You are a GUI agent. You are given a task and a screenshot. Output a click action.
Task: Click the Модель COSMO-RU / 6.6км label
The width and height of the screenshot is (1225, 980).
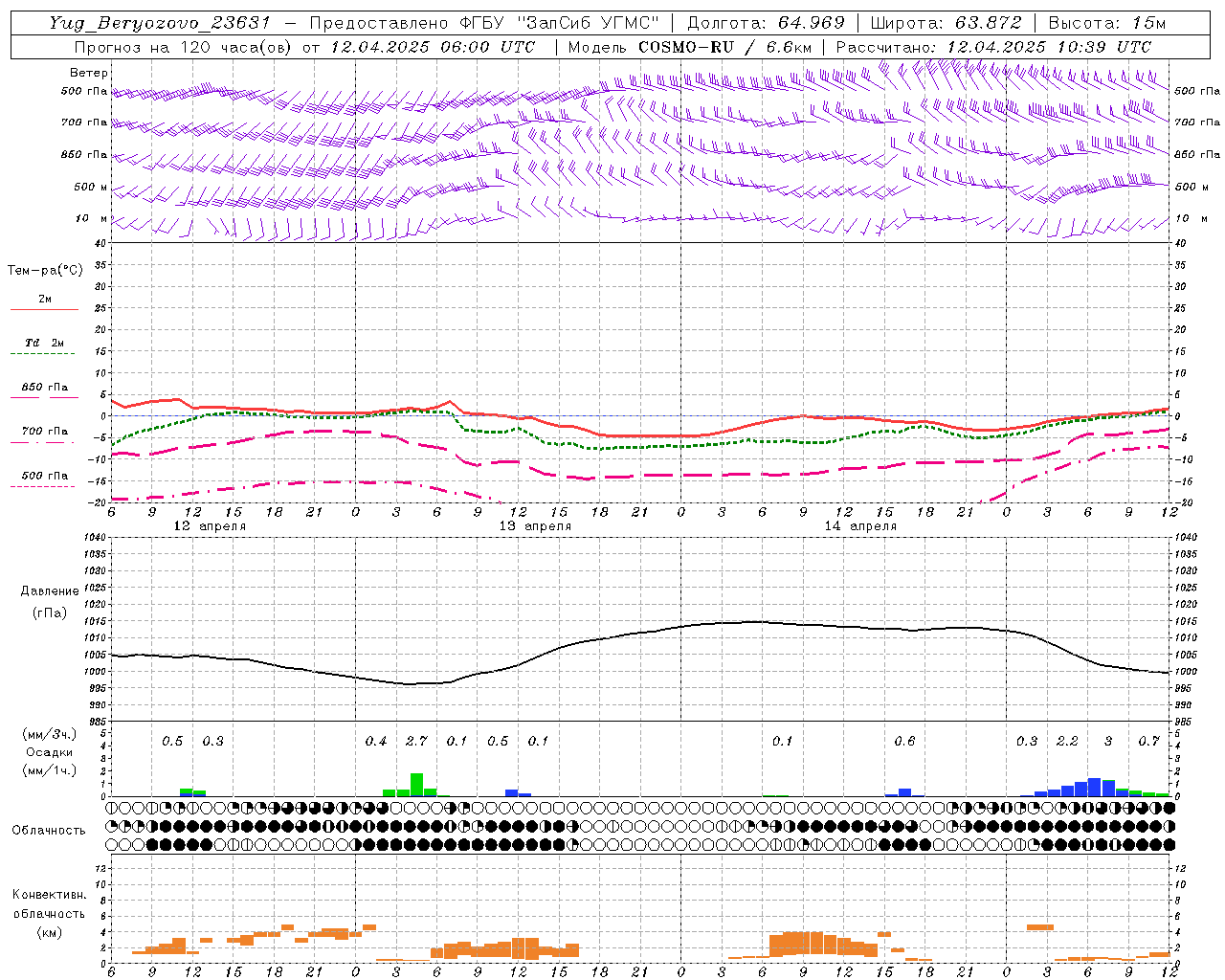(x=689, y=47)
